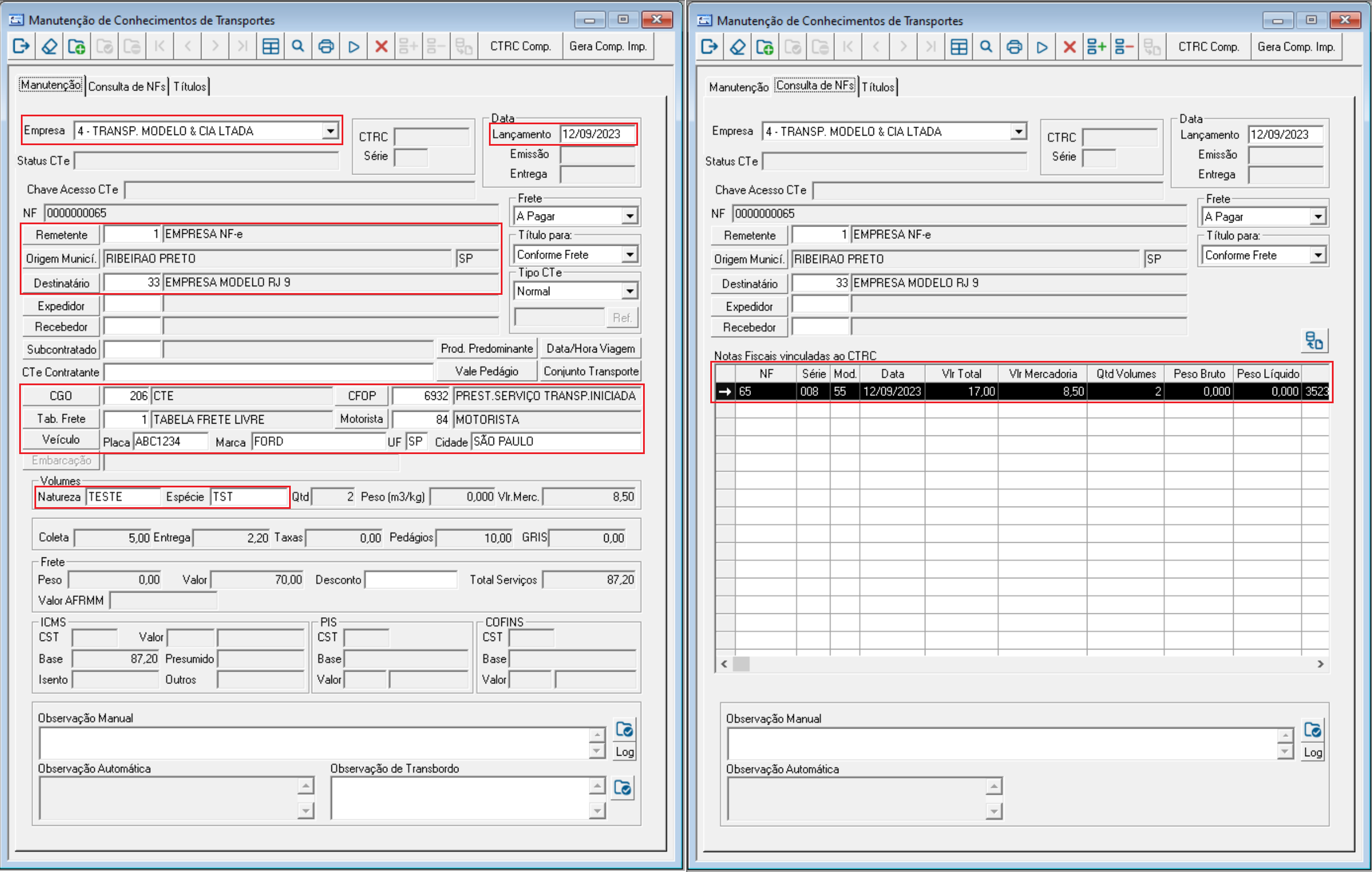Click the Vale Pedágio button
This screenshot has height=872, width=1372.
pos(487,372)
